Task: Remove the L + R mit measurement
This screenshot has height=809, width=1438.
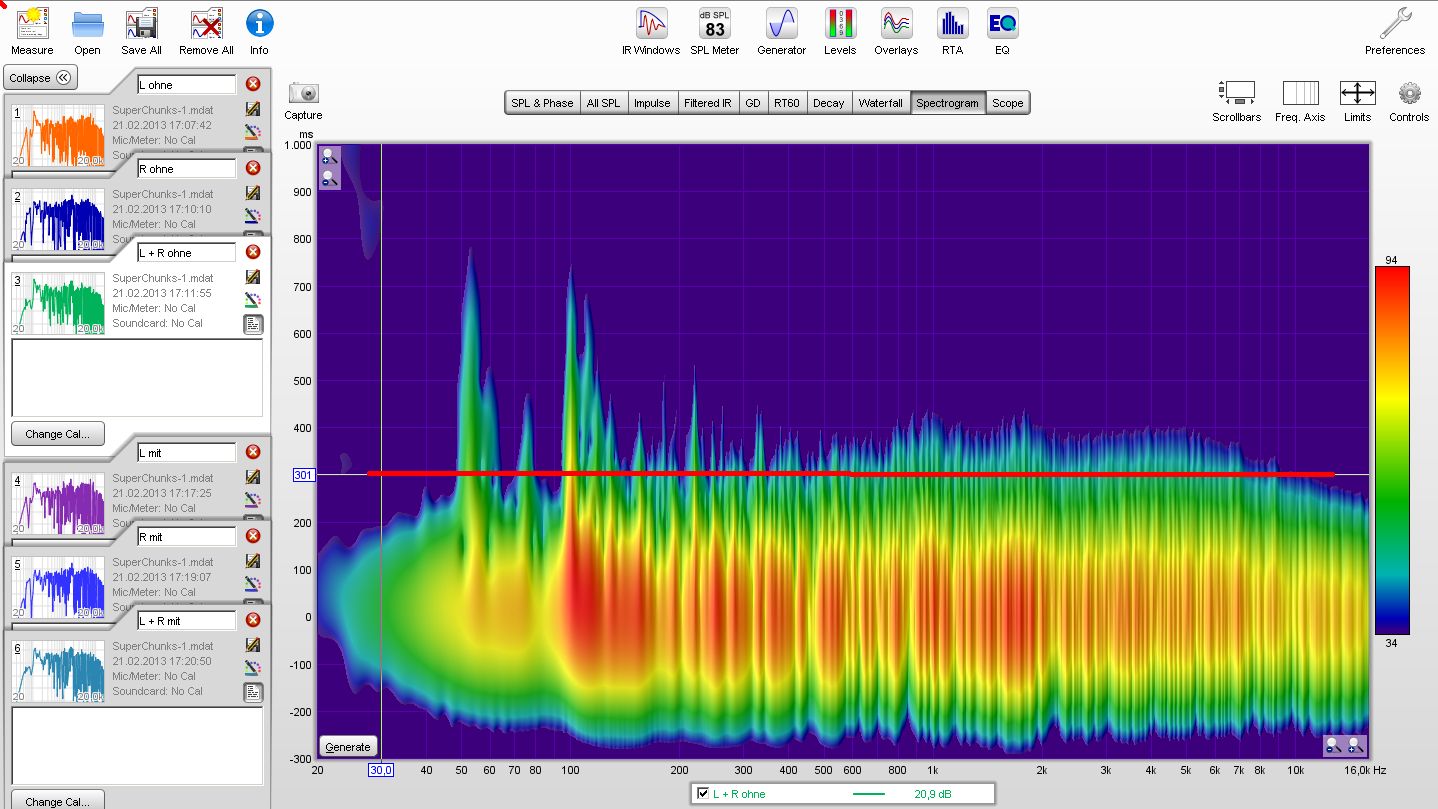Action: click(x=253, y=620)
